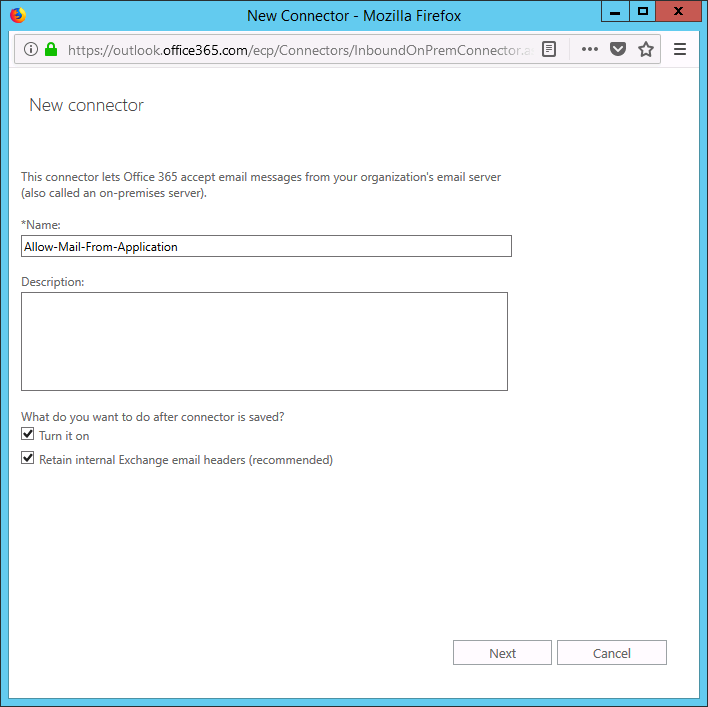Toggle Retain internal Exchange email headers checkbox
Image resolution: width=708 pixels, height=707 pixels.
pyautogui.click(x=28, y=458)
